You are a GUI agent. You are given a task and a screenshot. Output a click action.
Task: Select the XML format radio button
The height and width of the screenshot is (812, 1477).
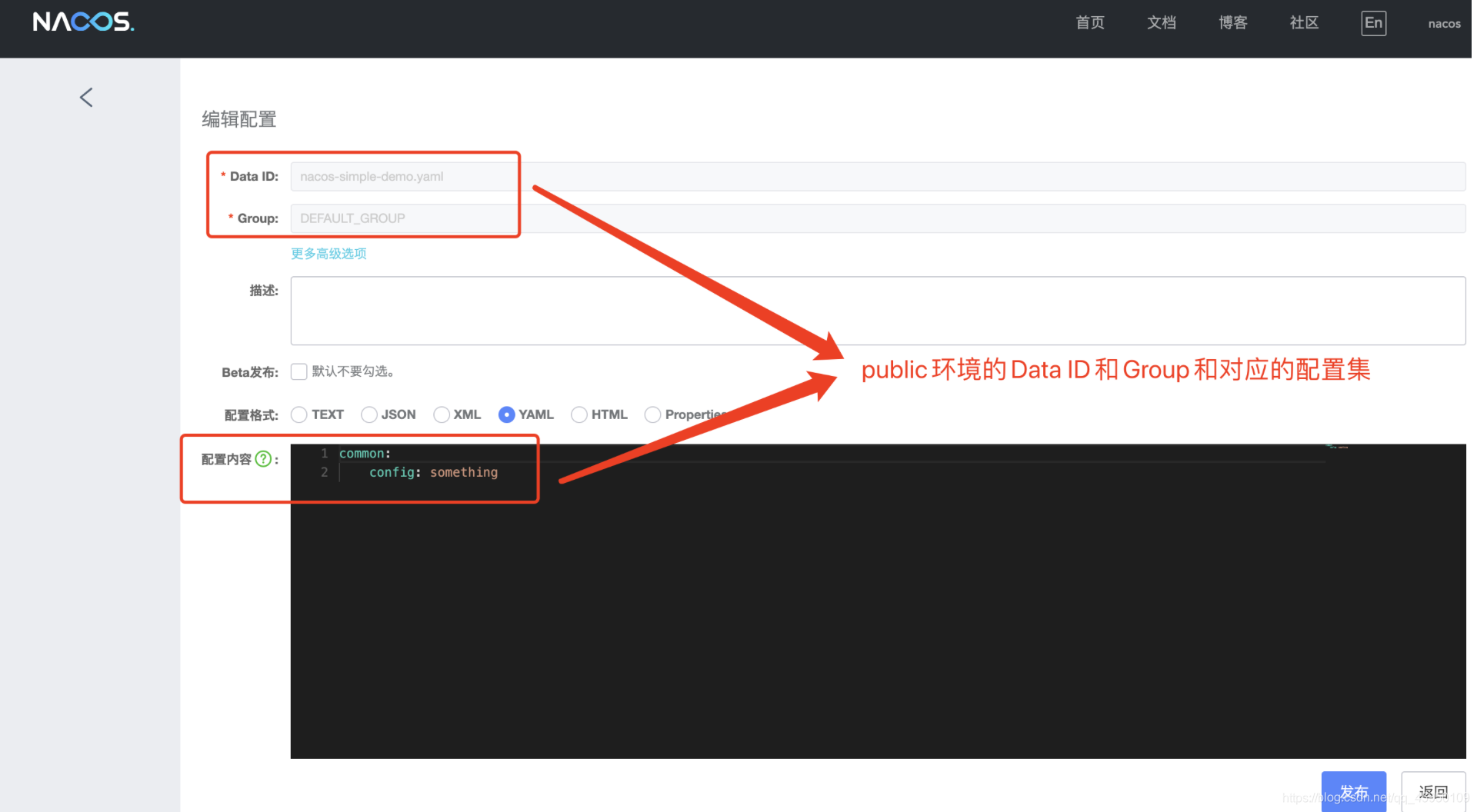[x=442, y=414]
